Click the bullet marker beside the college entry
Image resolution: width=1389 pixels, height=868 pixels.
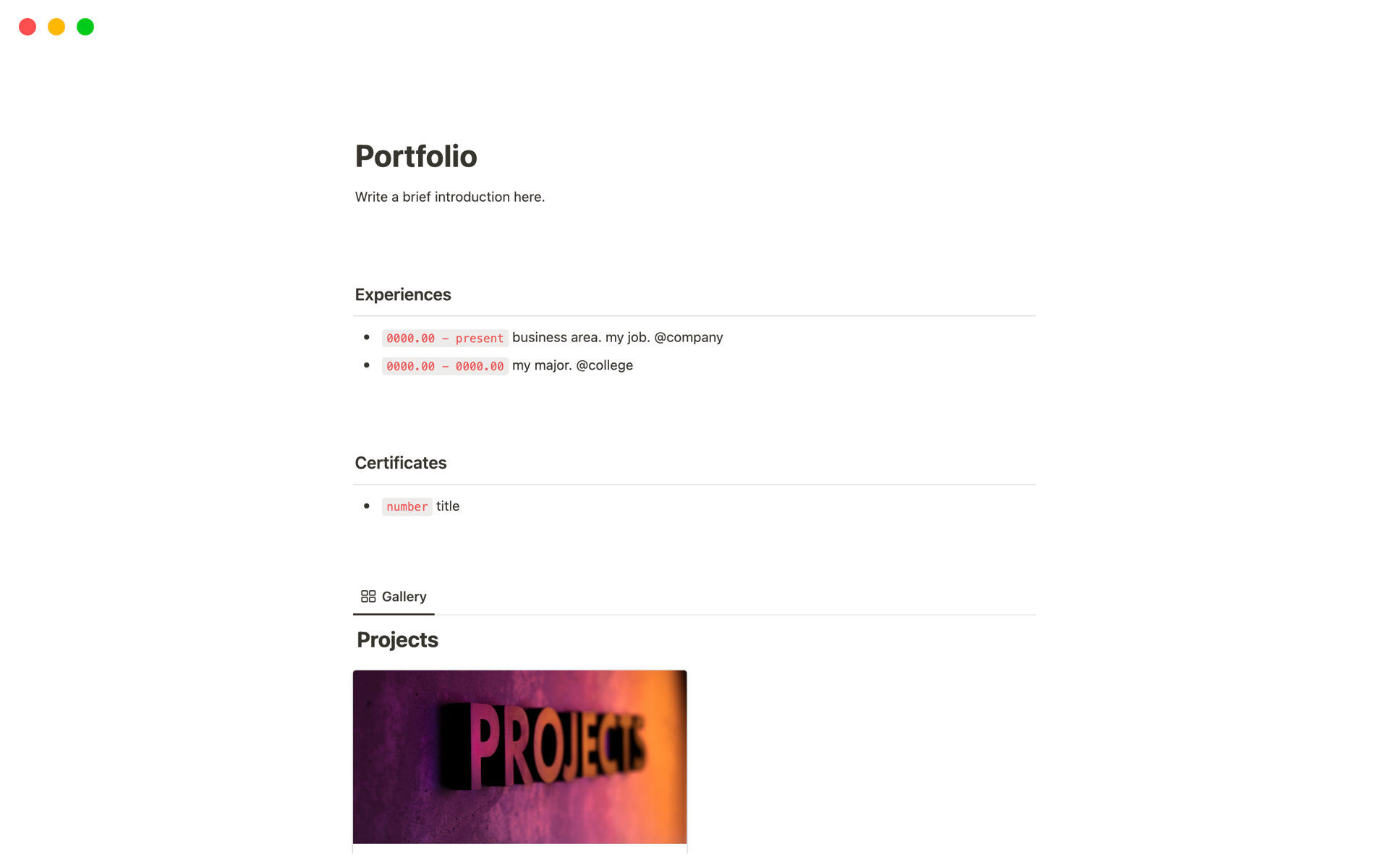click(368, 365)
